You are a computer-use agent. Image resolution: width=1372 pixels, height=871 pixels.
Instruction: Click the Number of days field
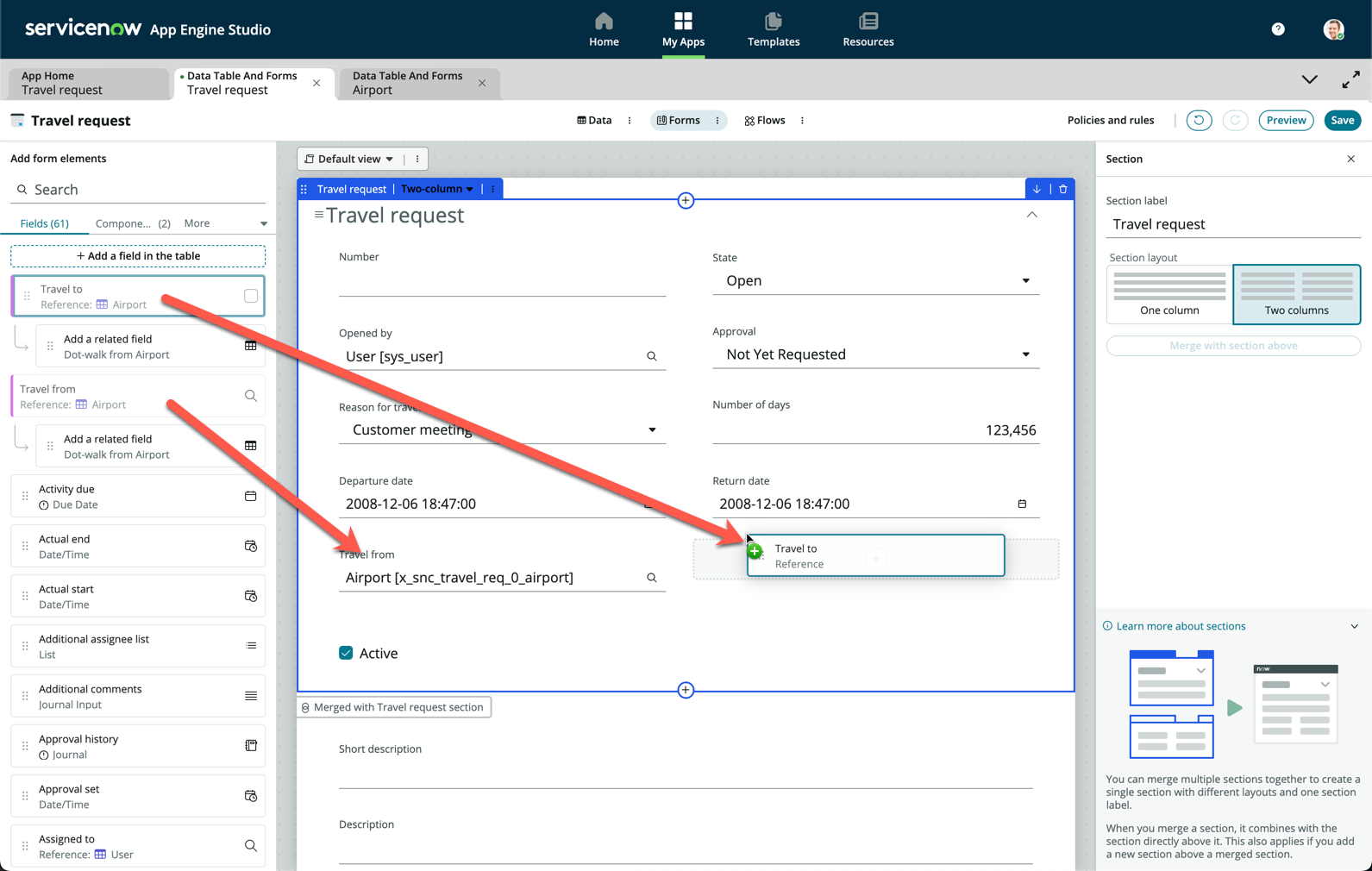pos(875,430)
